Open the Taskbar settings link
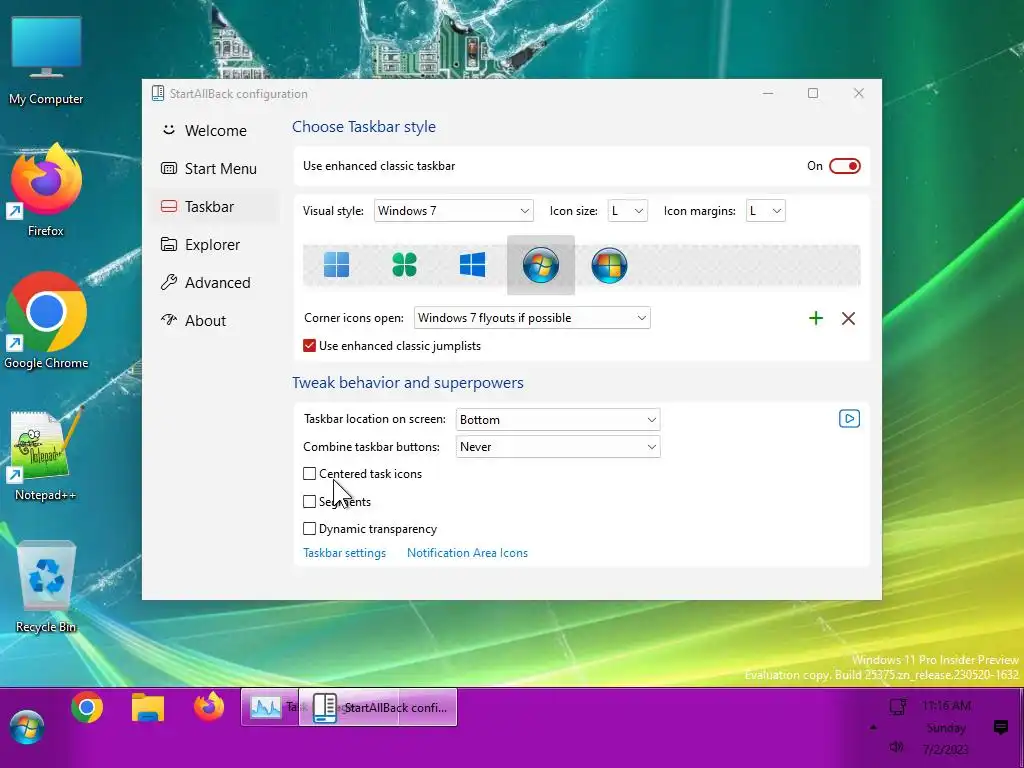Image resolution: width=1024 pixels, height=768 pixels. click(x=344, y=552)
